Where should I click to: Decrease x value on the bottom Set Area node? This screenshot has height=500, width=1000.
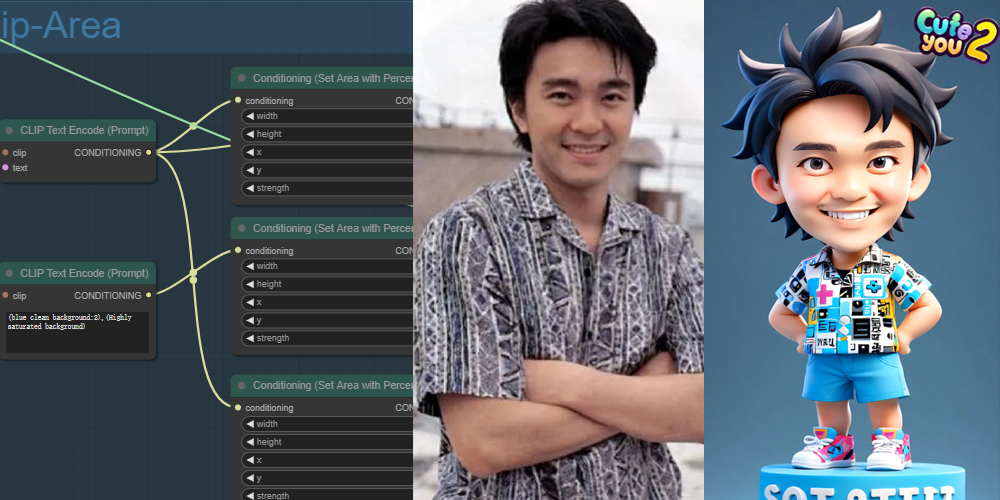click(x=249, y=460)
